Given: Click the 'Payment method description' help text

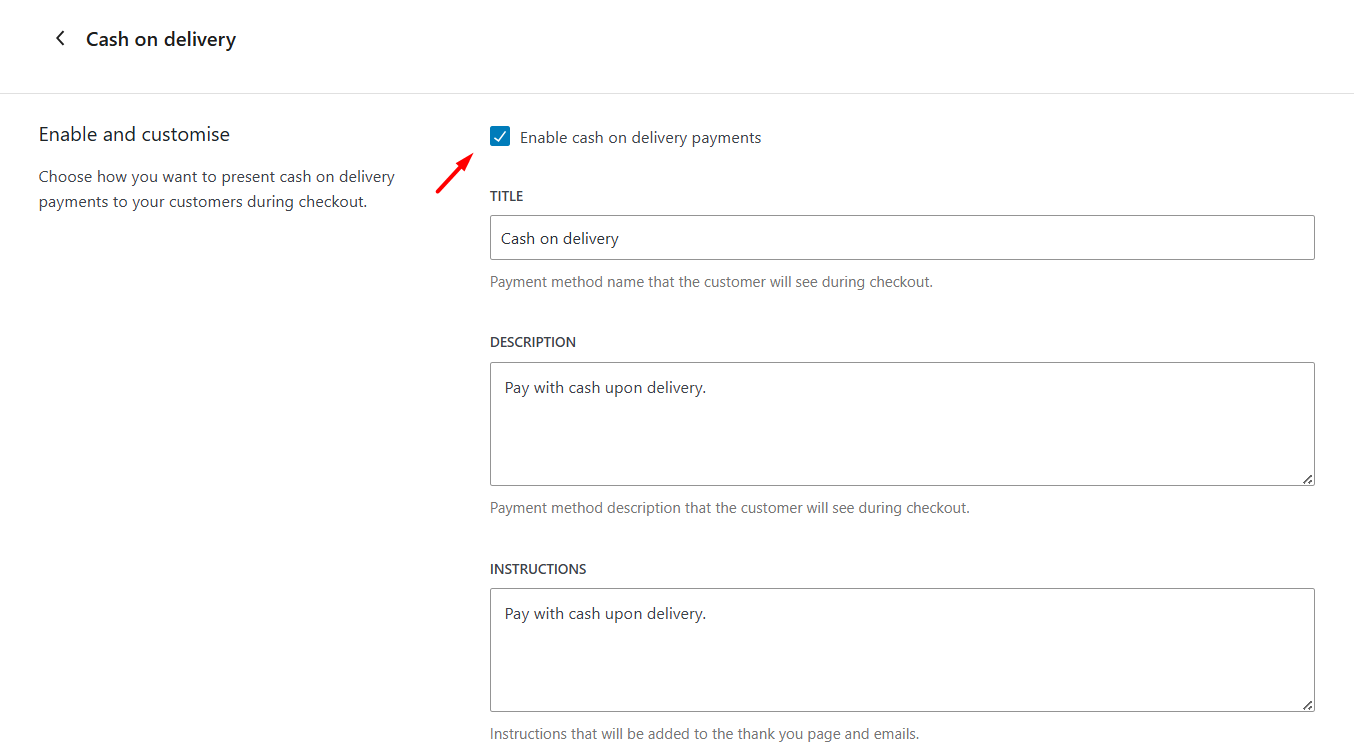Looking at the screenshot, I should click(x=730, y=508).
